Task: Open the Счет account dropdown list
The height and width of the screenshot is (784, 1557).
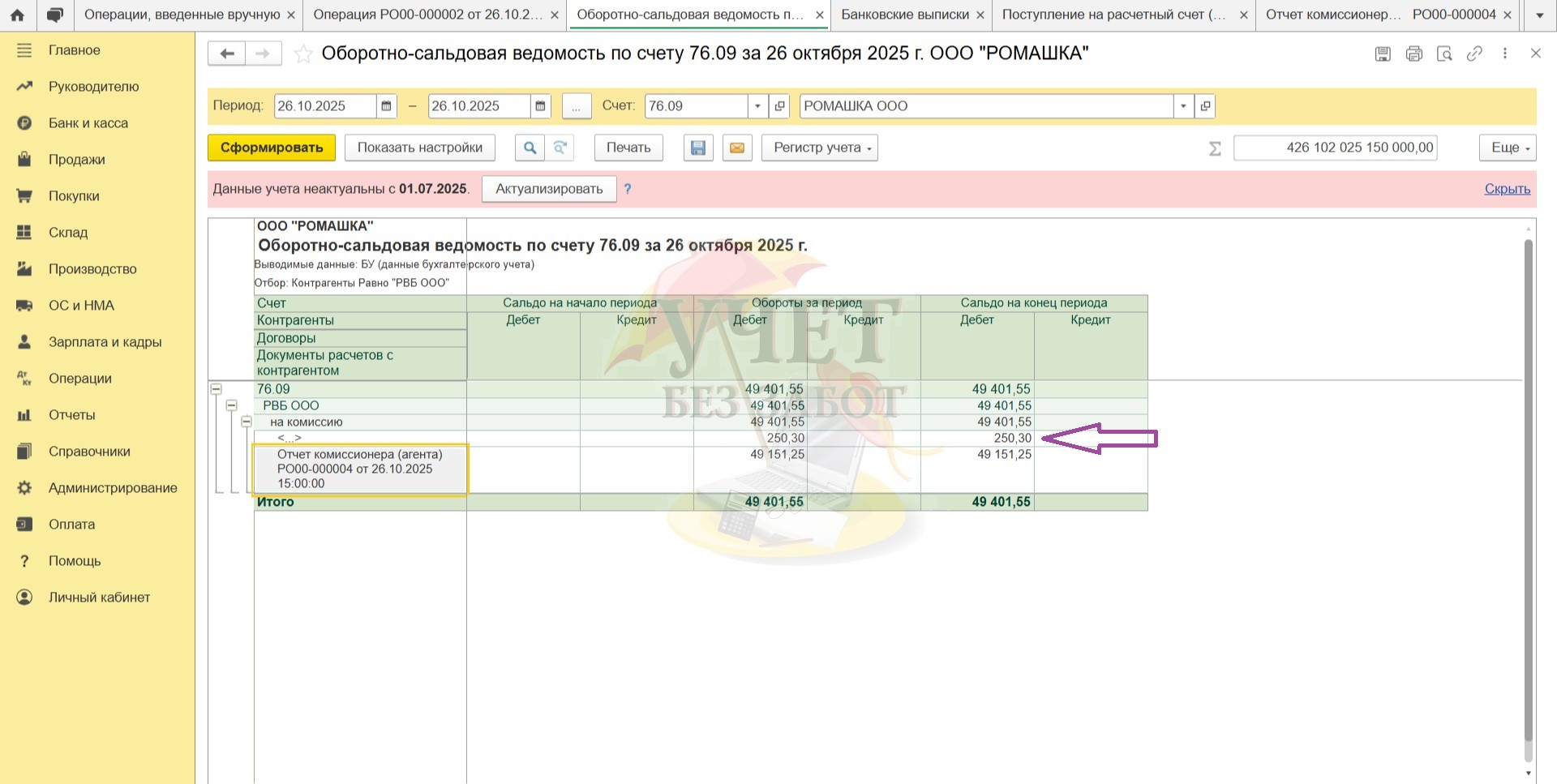Action: (757, 106)
